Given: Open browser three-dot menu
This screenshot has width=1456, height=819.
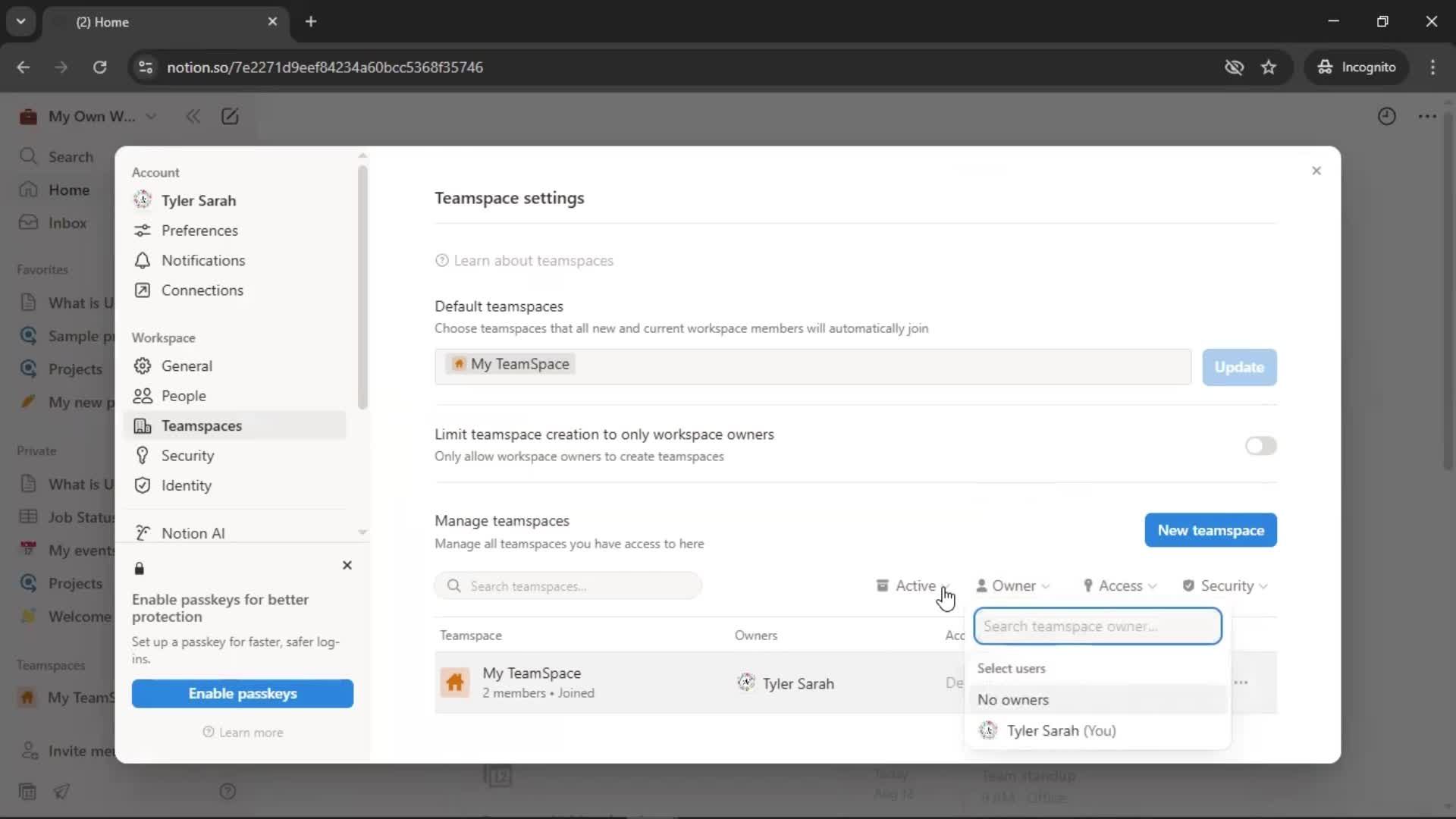Looking at the screenshot, I should (x=1432, y=67).
